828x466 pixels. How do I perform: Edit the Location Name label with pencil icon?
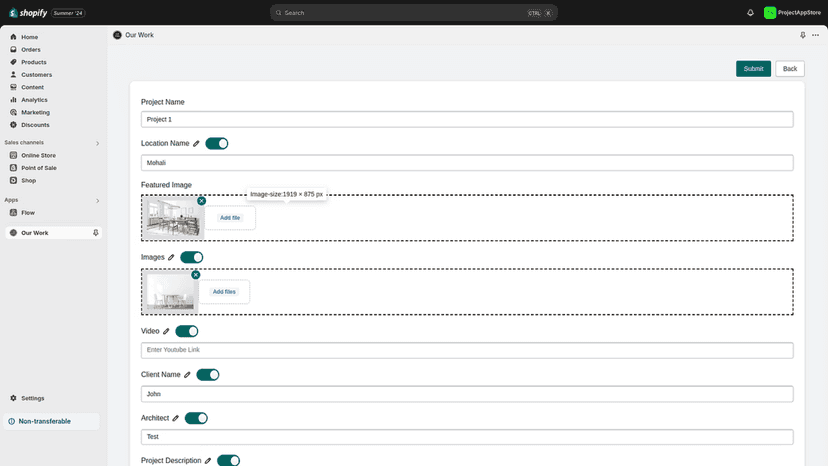pyautogui.click(x=196, y=143)
